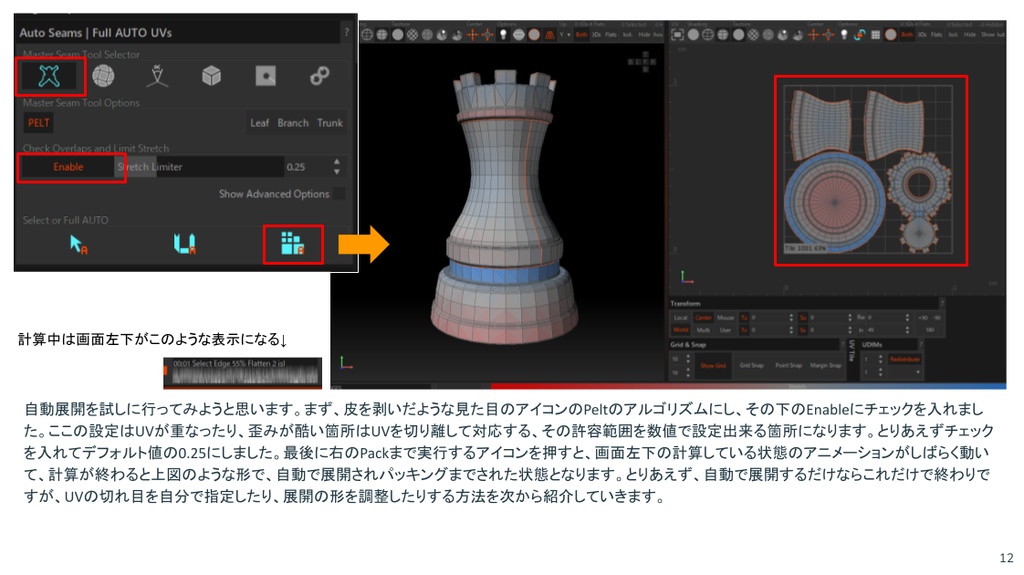This screenshot has height=575, width=1024.
Task: Select the Sharp Edges seam tool icon
Action: point(157,76)
